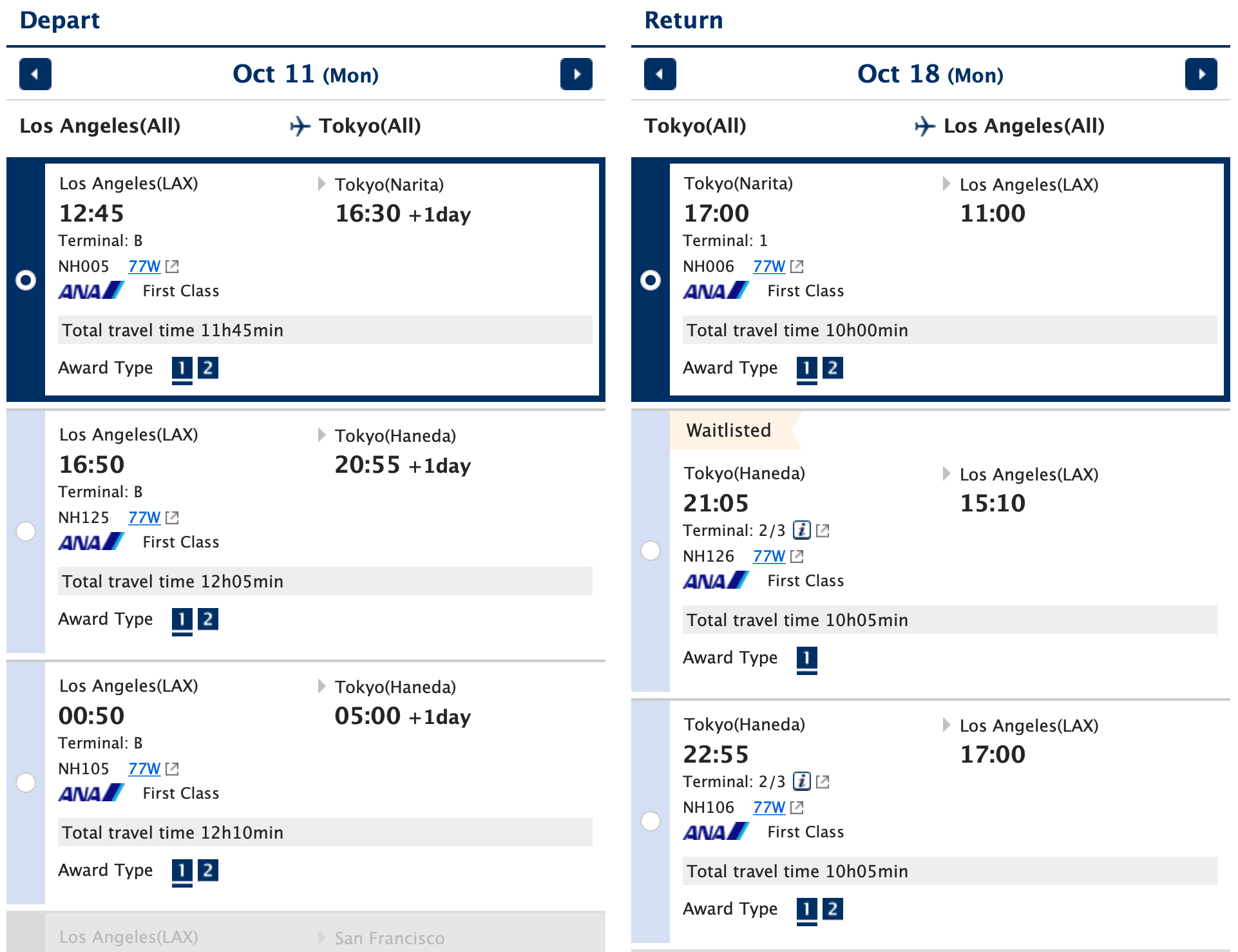1238x952 pixels.
Task: Click the Waitlisted label on NH126
Action: (729, 430)
